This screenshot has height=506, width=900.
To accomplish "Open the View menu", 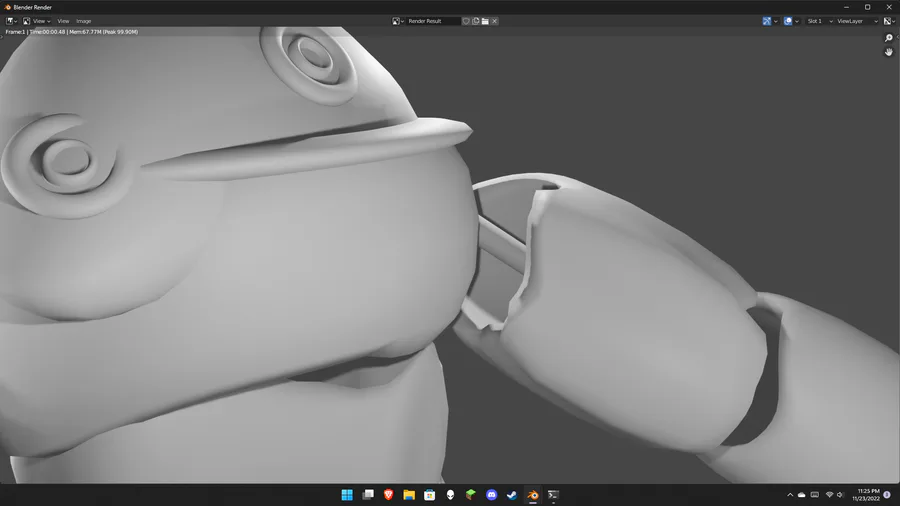I will (x=63, y=21).
